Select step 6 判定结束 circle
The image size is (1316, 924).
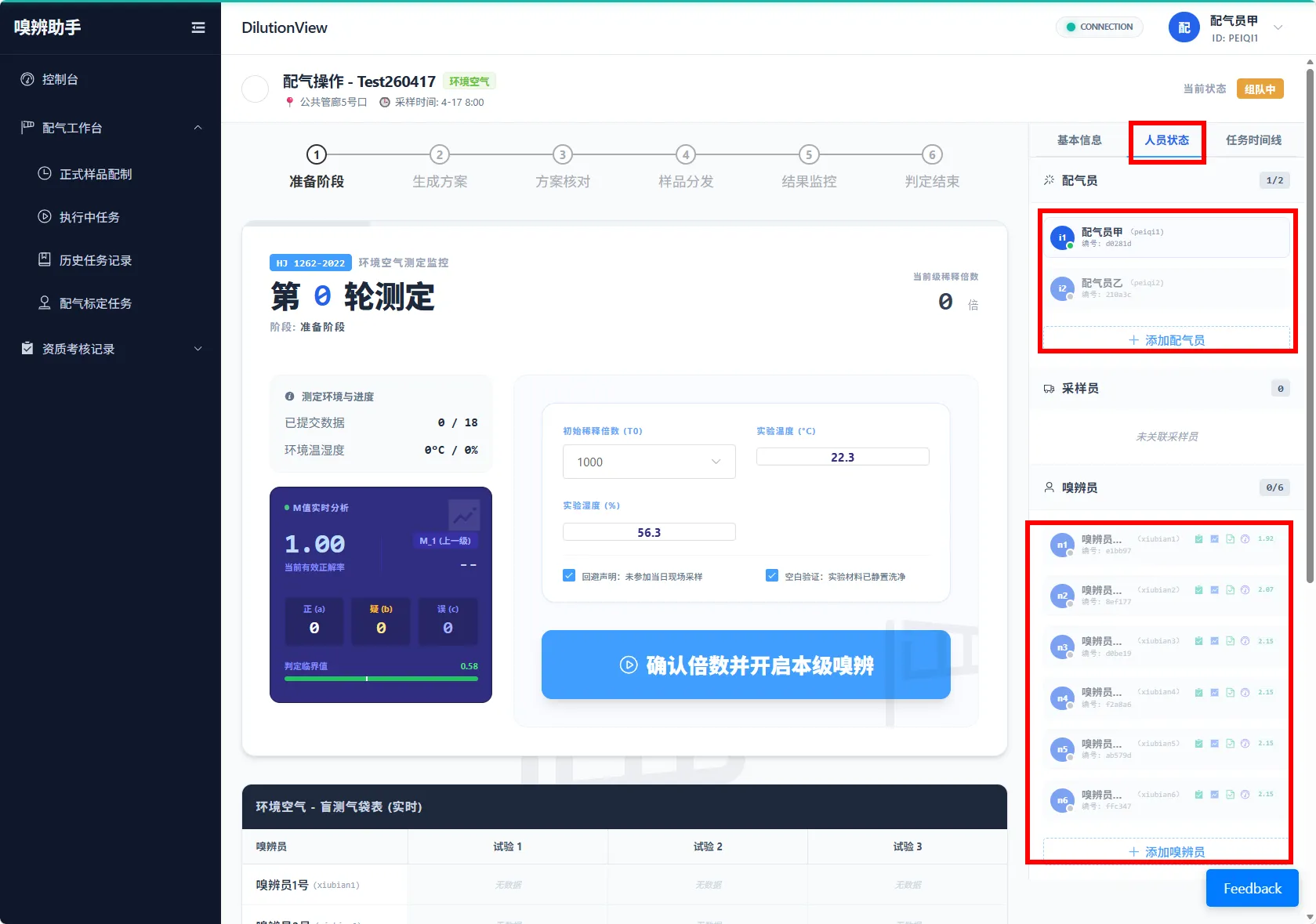coord(932,154)
